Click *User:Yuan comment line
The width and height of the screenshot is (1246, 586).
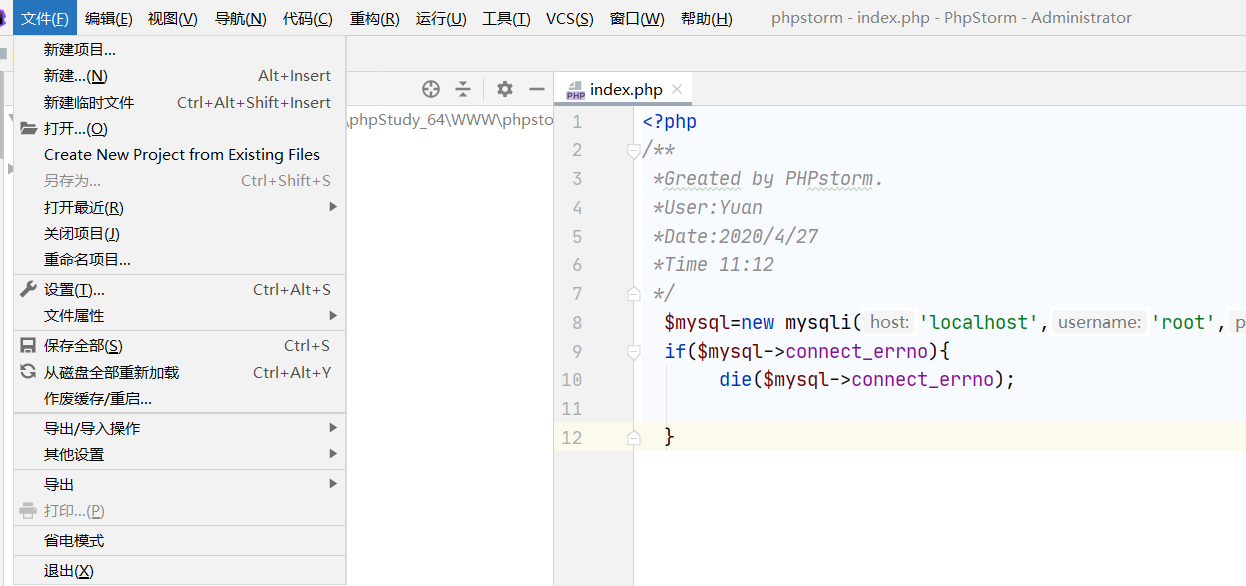pos(708,208)
